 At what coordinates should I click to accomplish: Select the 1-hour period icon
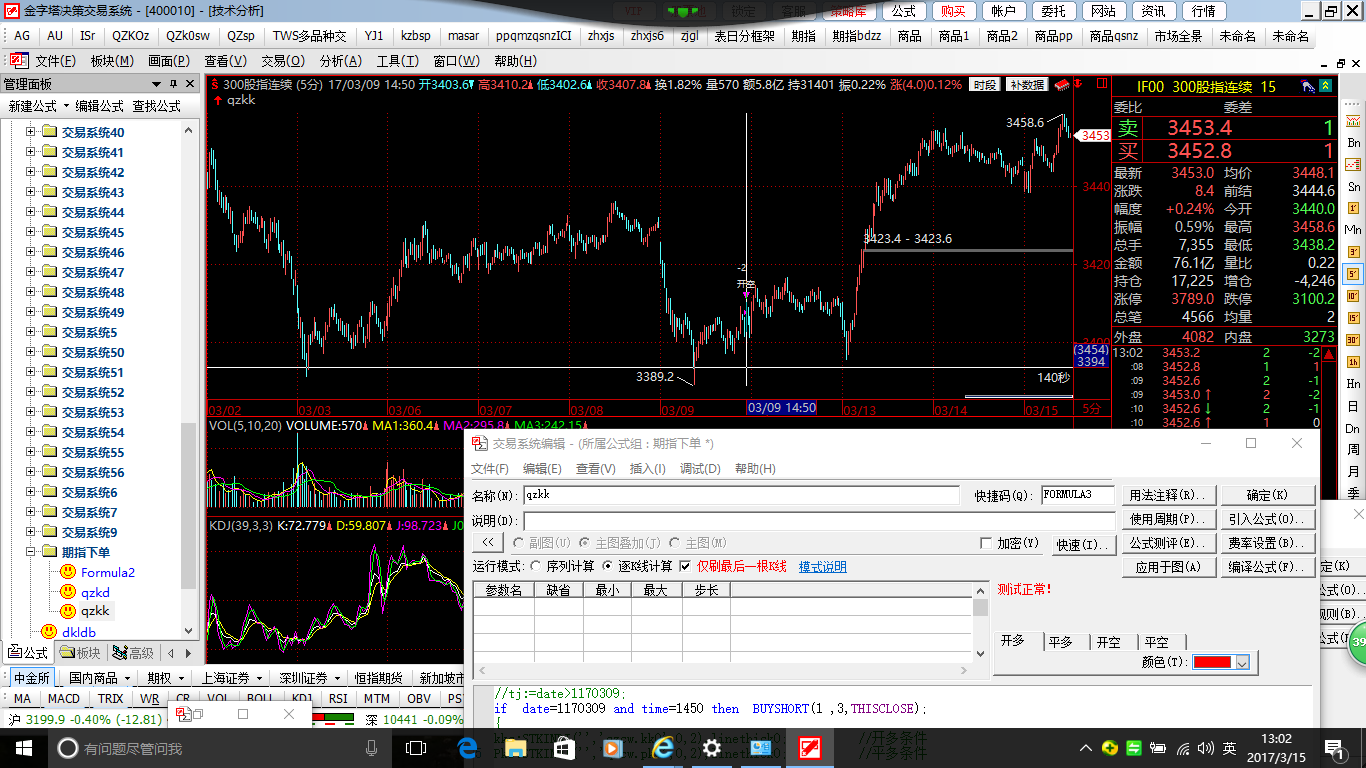point(1353,361)
